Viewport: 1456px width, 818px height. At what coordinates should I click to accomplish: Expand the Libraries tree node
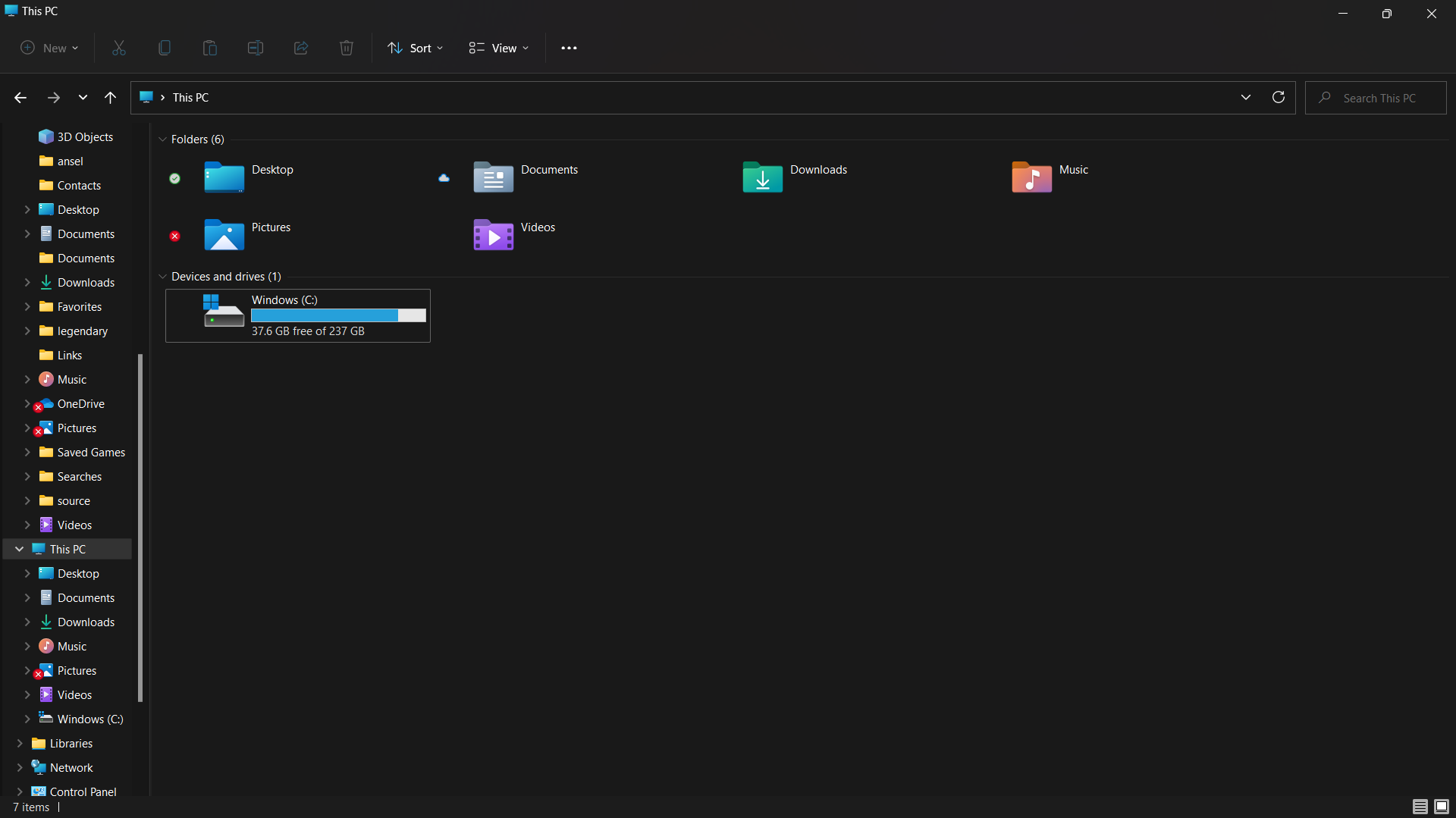point(20,743)
